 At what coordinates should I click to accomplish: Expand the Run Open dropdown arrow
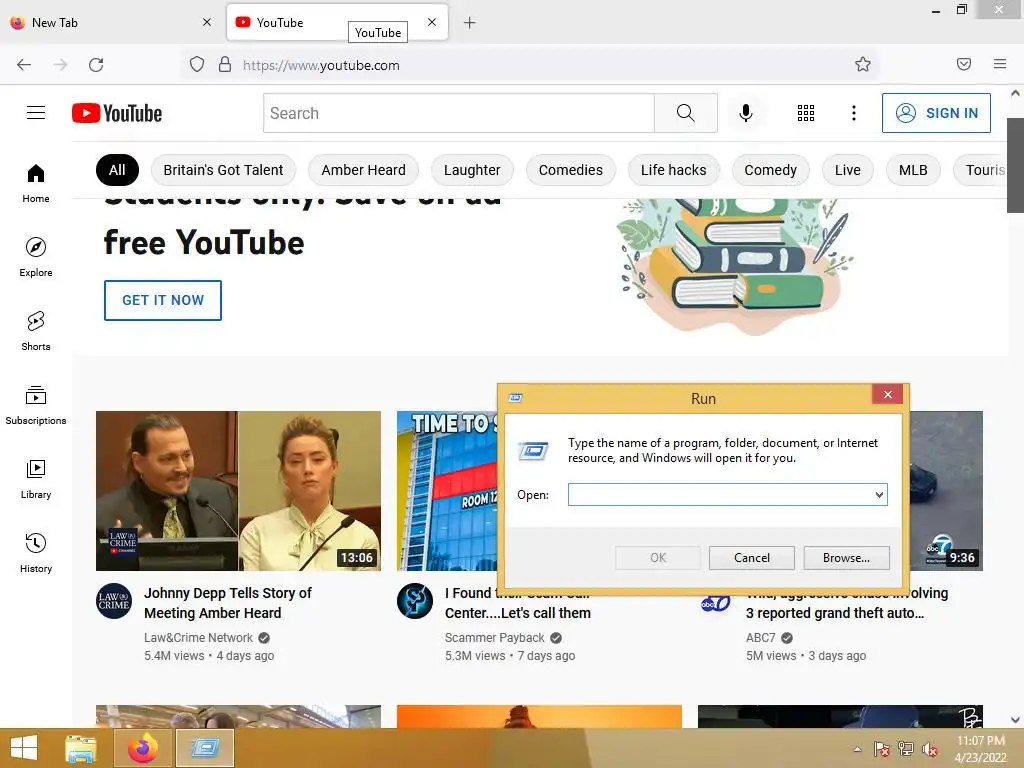pyautogui.click(x=879, y=495)
